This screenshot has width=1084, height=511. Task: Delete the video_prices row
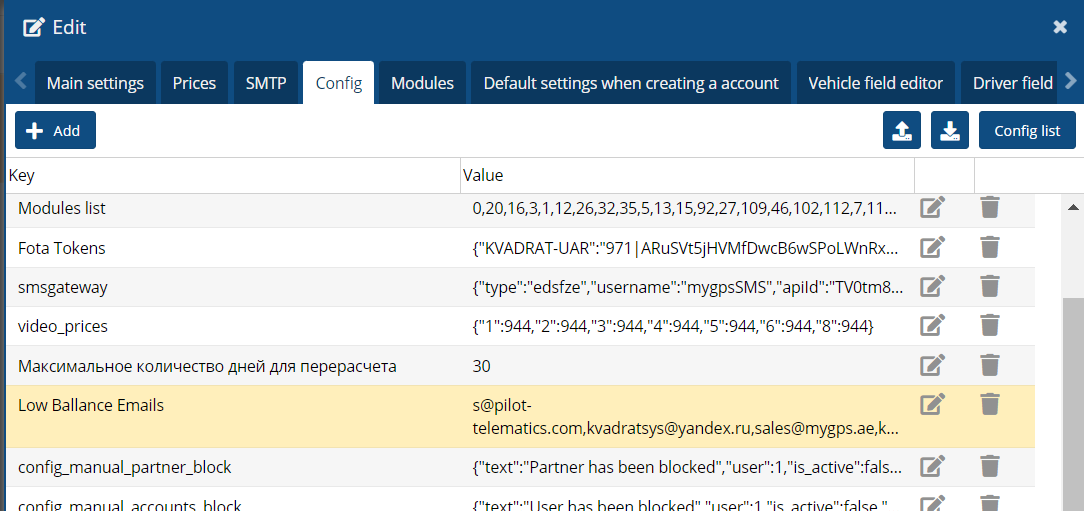[x=989, y=326]
